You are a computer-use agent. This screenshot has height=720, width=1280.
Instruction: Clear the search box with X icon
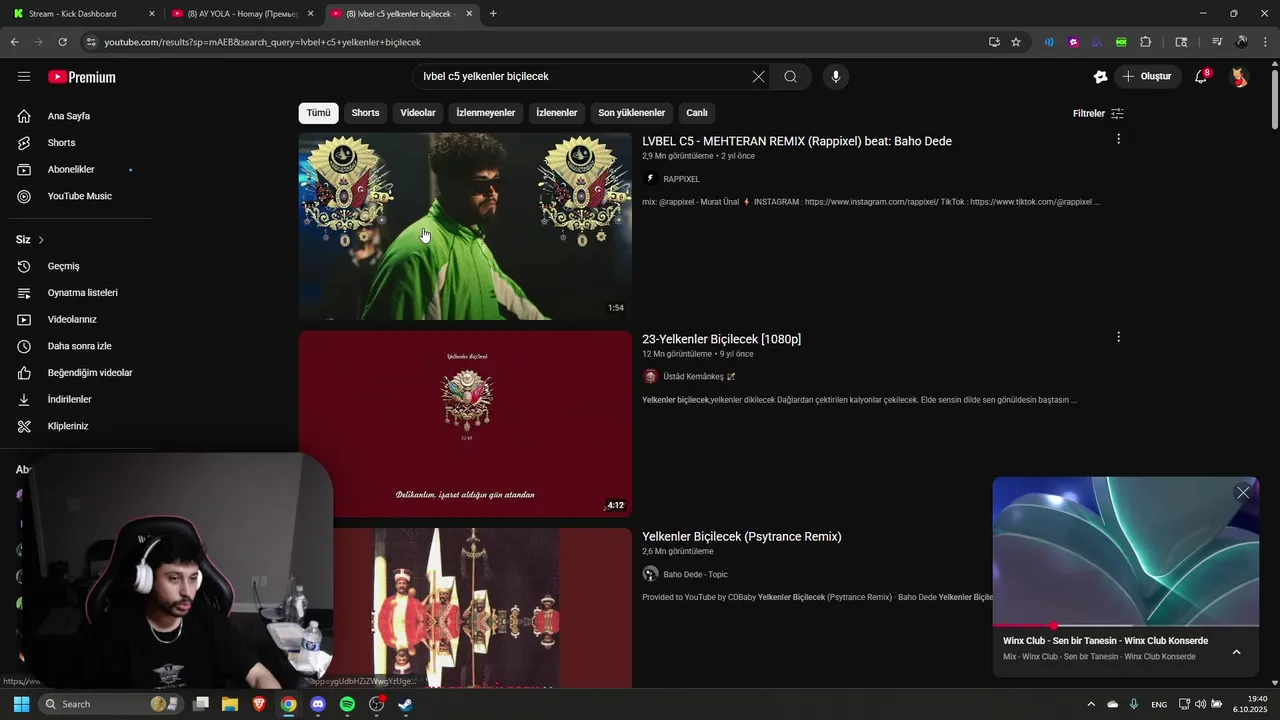click(x=758, y=77)
